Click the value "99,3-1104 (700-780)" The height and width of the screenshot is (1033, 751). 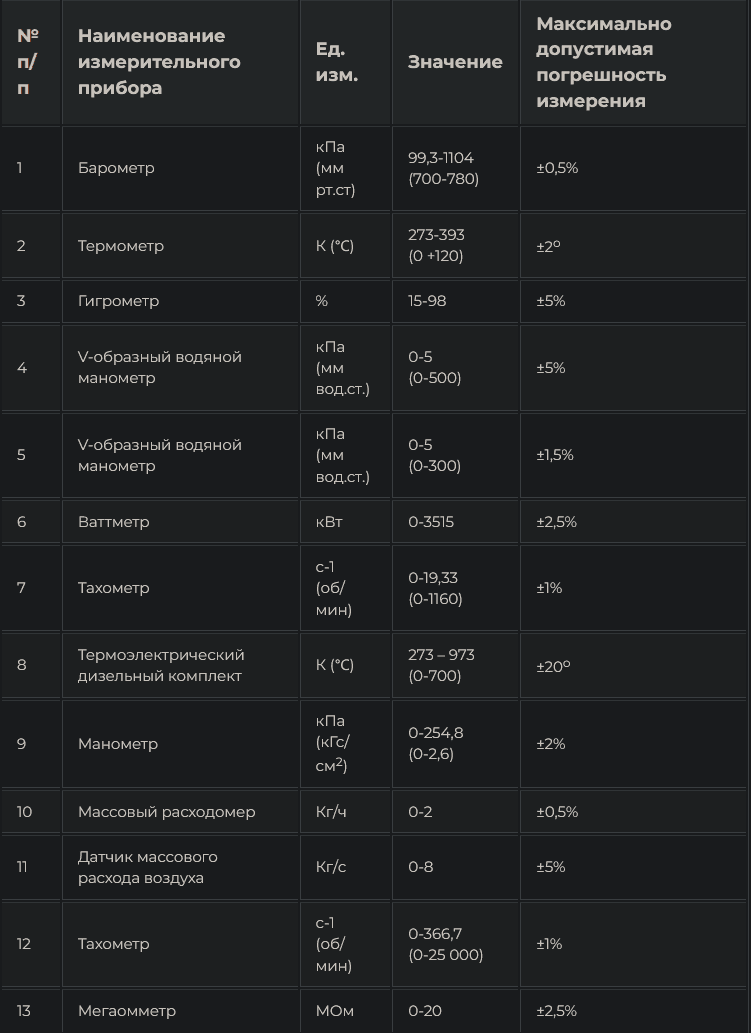[443, 168]
